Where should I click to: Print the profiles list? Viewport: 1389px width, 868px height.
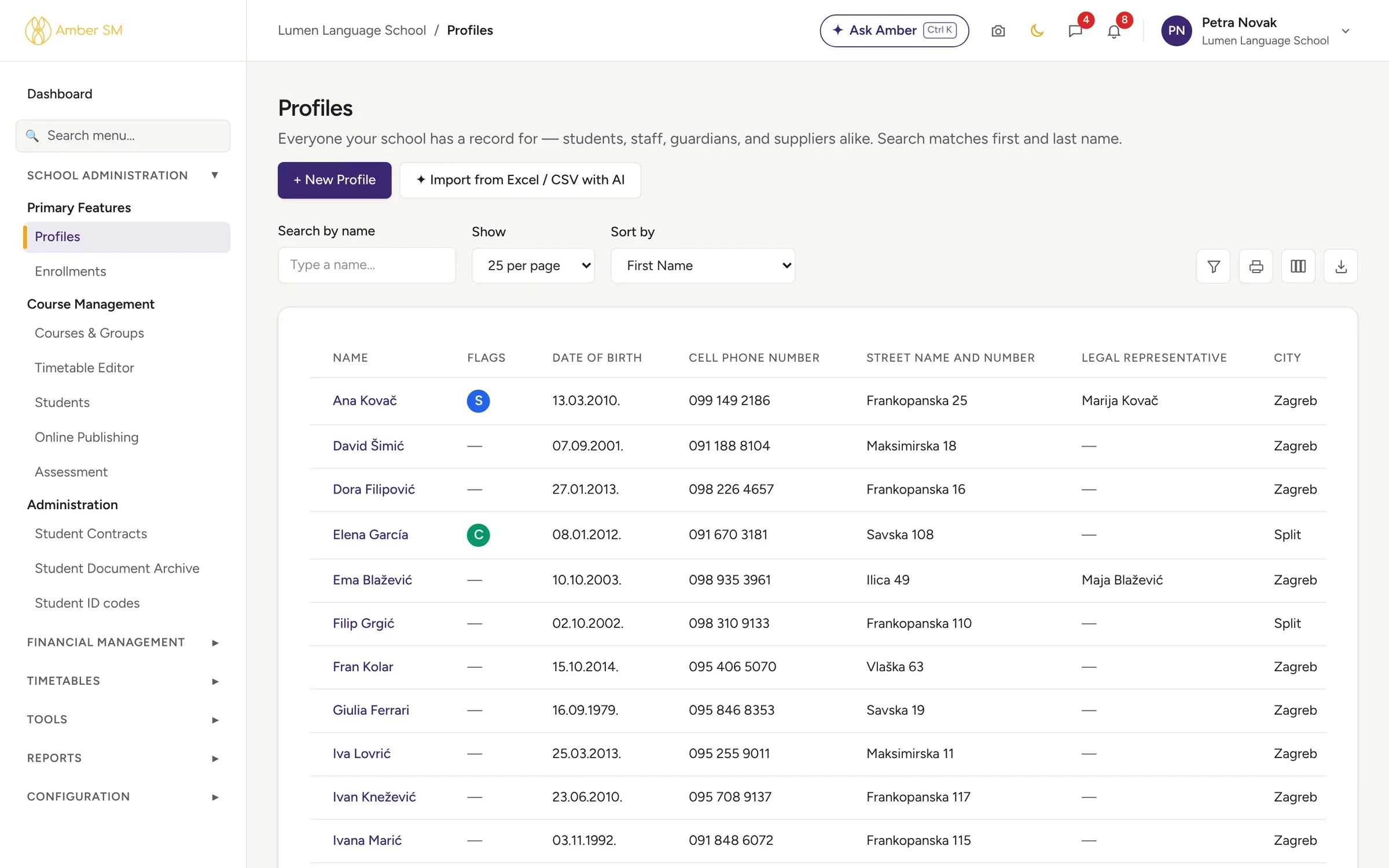(x=1256, y=266)
